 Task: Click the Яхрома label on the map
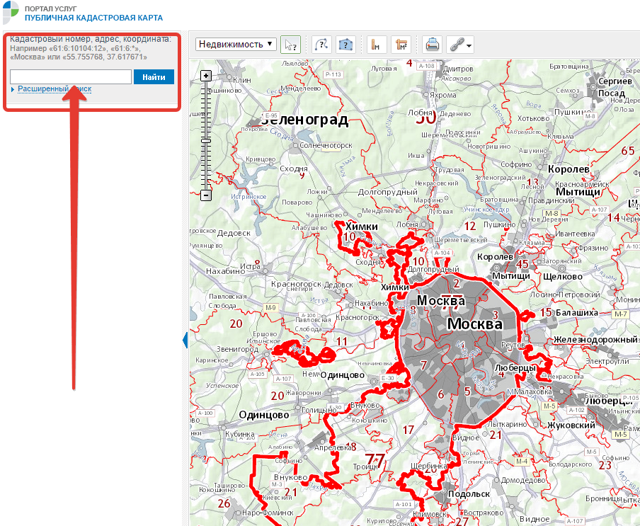pyautogui.click(x=442, y=95)
